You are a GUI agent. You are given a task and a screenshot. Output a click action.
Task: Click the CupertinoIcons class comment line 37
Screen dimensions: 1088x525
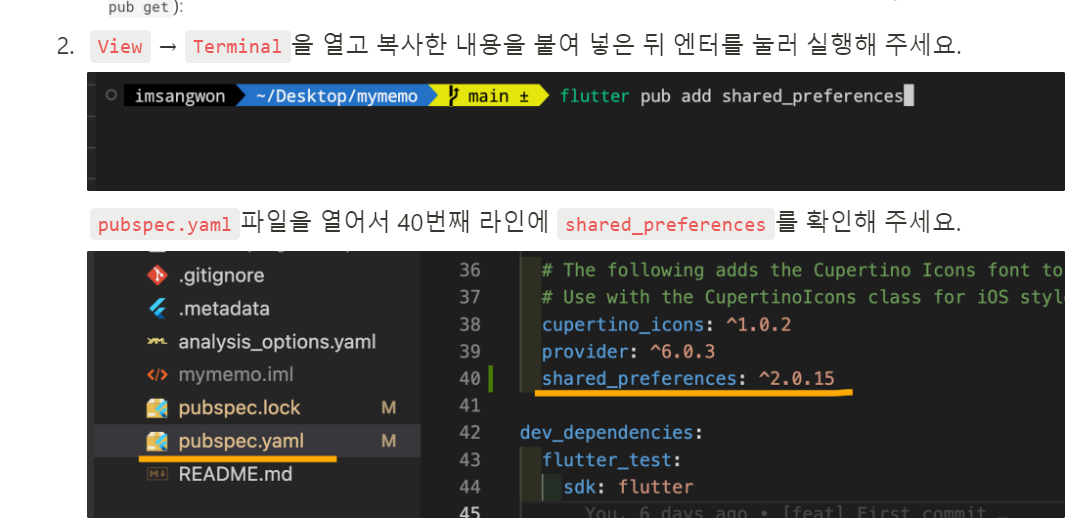(802, 297)
